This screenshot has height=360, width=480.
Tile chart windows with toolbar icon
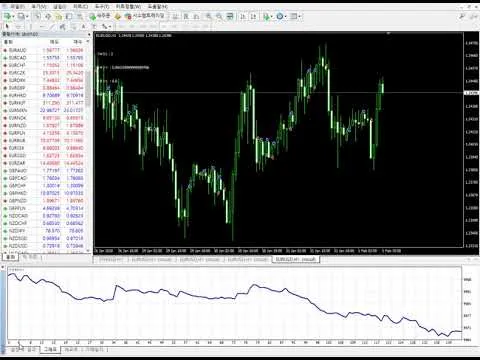click(x=230, y=16)
